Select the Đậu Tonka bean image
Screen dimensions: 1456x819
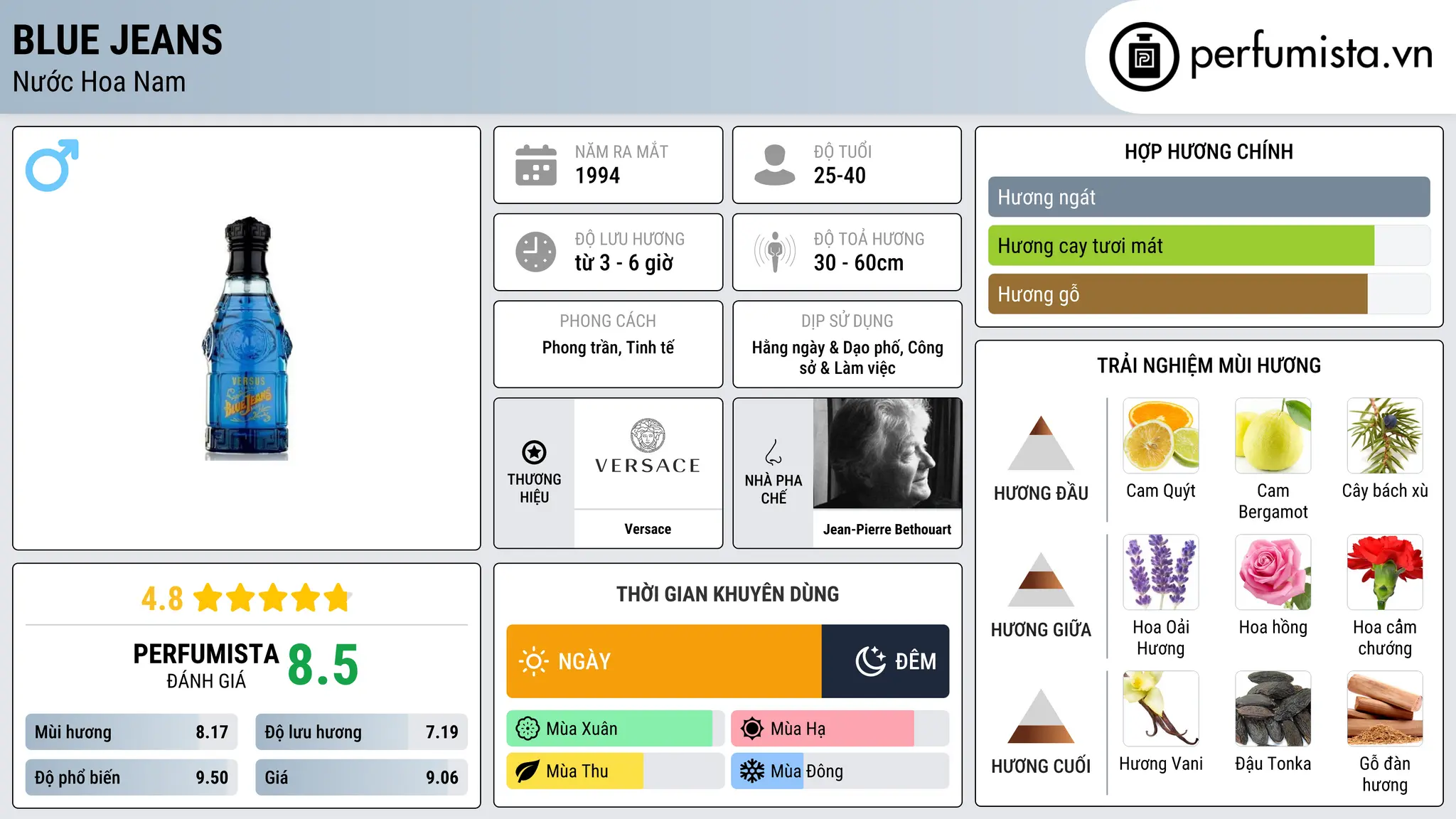tap(1273, 709)
